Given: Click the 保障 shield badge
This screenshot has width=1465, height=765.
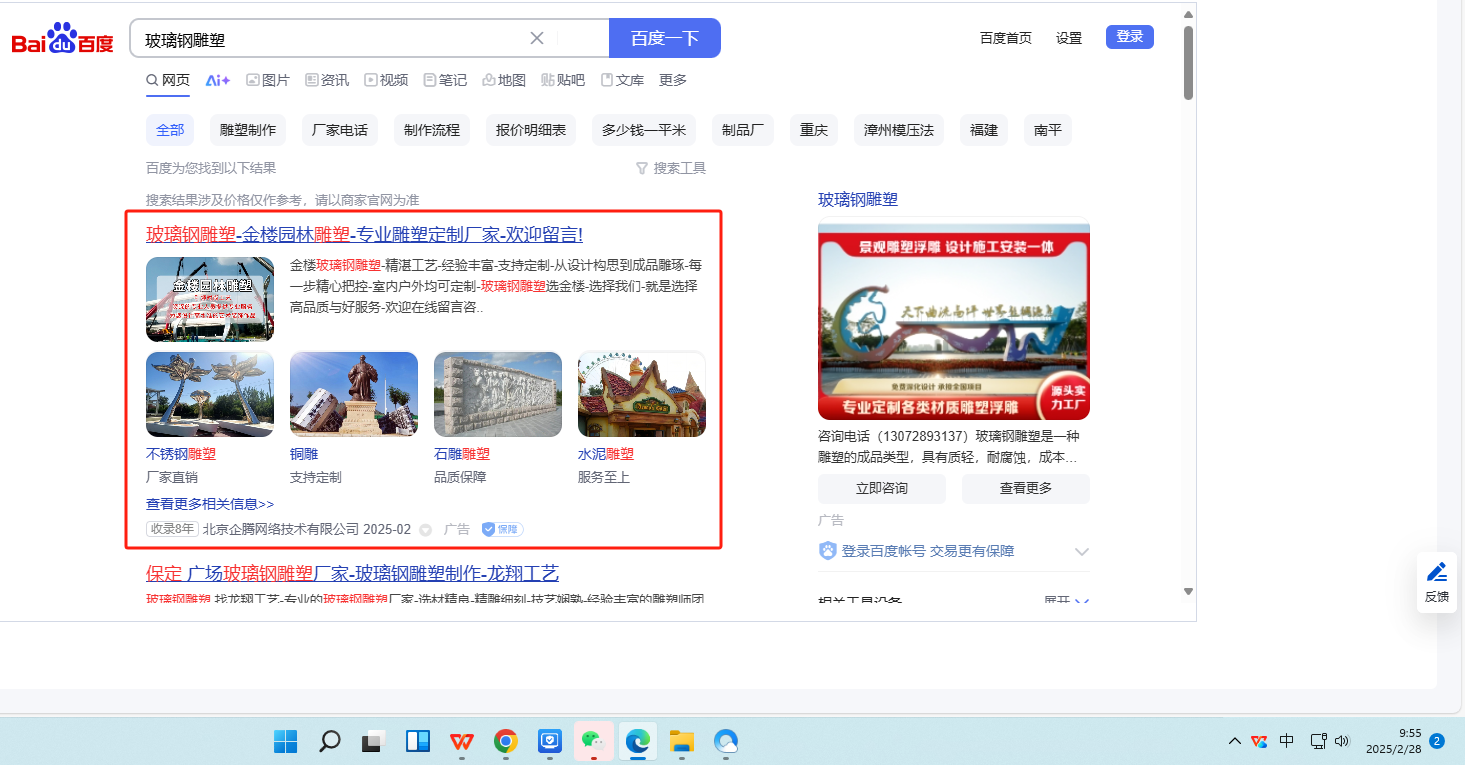Looking at the screenshot, I should tap(502, 529).
